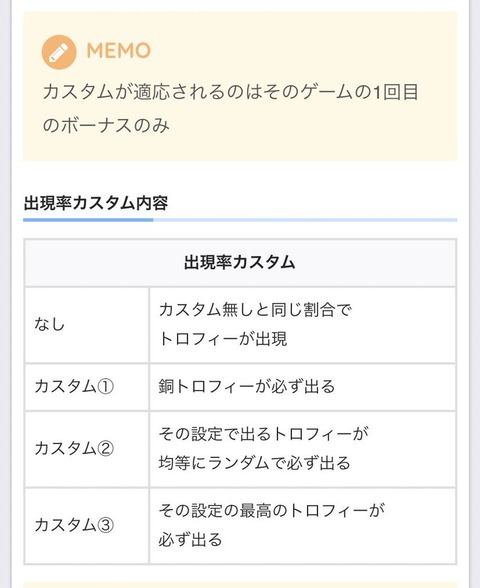The image size is (480, 588).
Task: Click the トロフィーが出現 text line
Action: point(223,339)
